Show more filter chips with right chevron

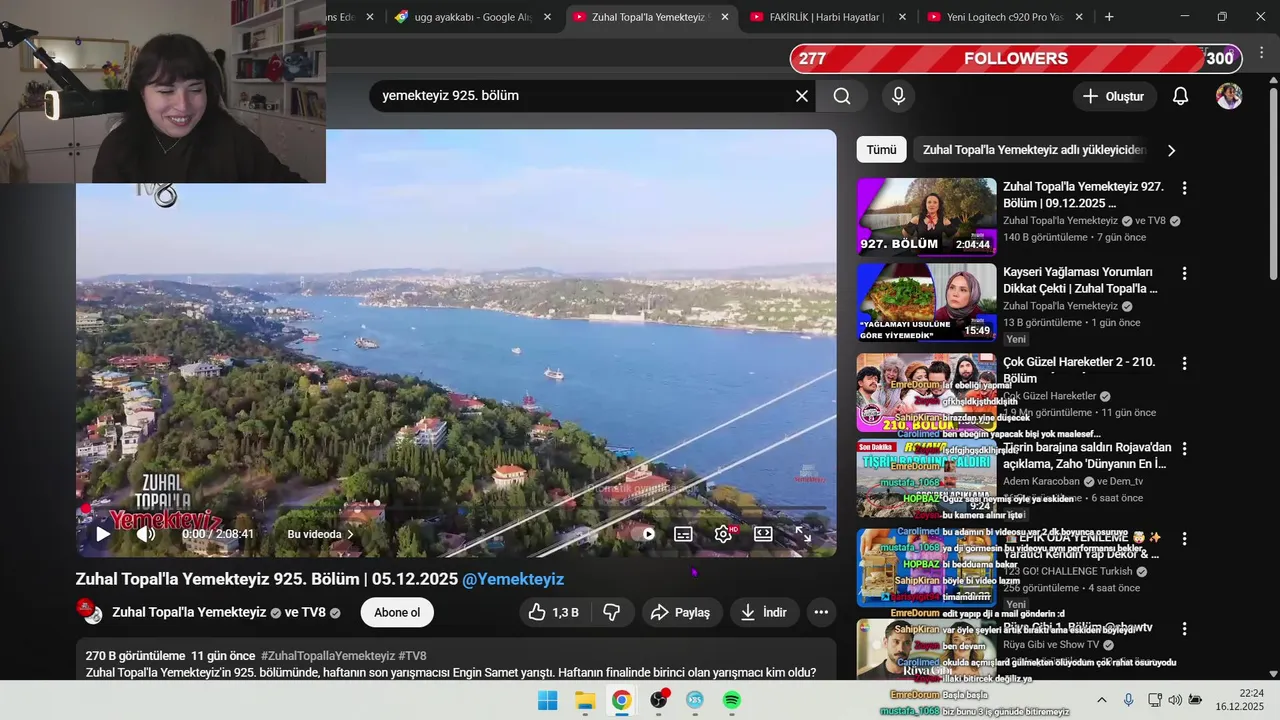coord(1171,150)
